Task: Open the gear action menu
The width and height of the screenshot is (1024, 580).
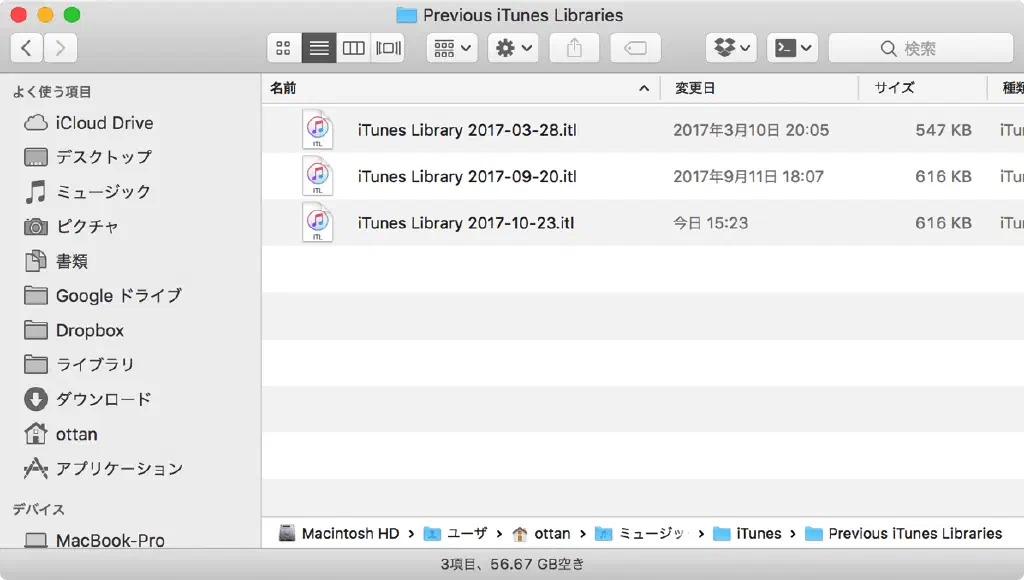Action: (514, 48)
